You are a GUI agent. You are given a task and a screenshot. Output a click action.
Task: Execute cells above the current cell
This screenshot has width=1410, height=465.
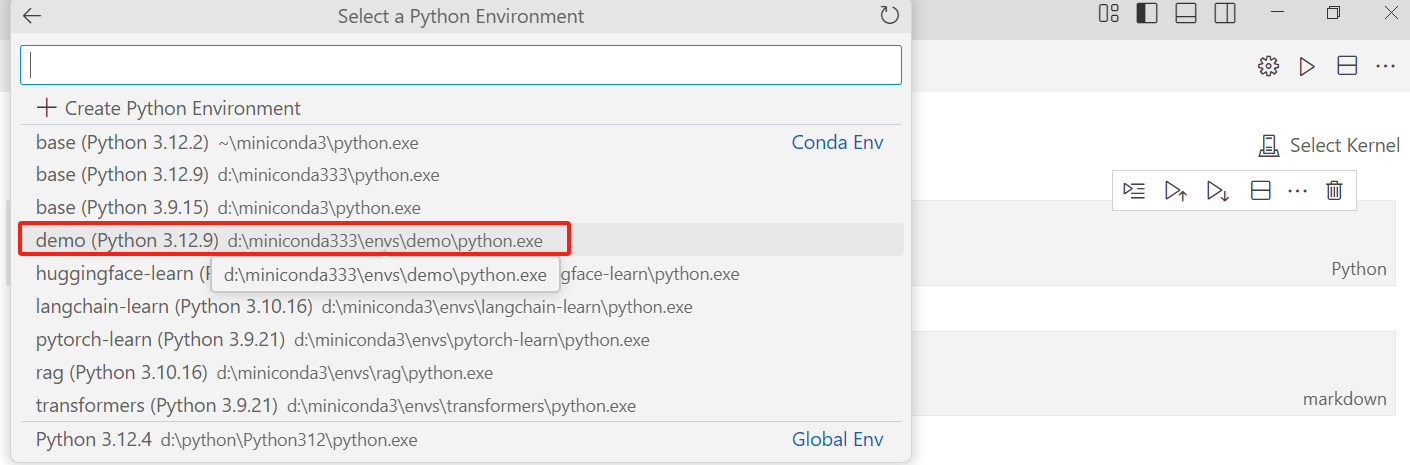click(1176, 191)
